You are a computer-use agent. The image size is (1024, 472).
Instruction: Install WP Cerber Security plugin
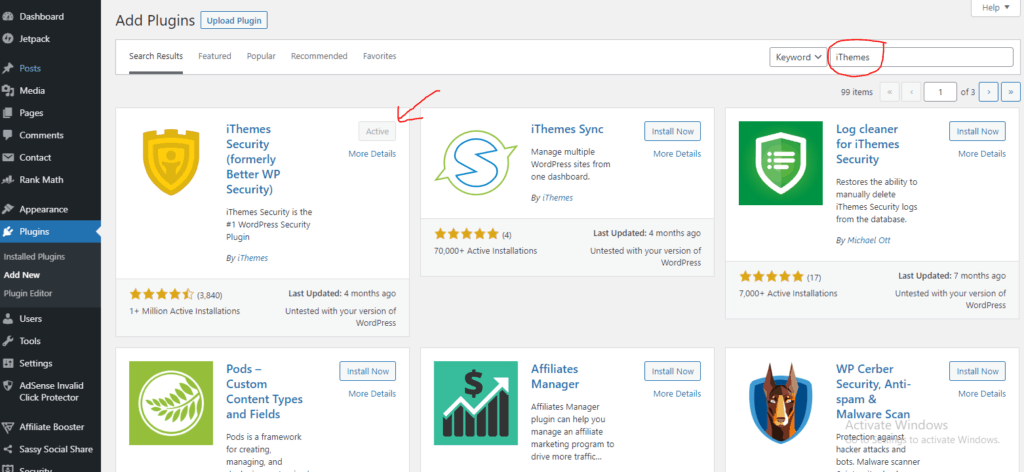(x=978, y=371)
